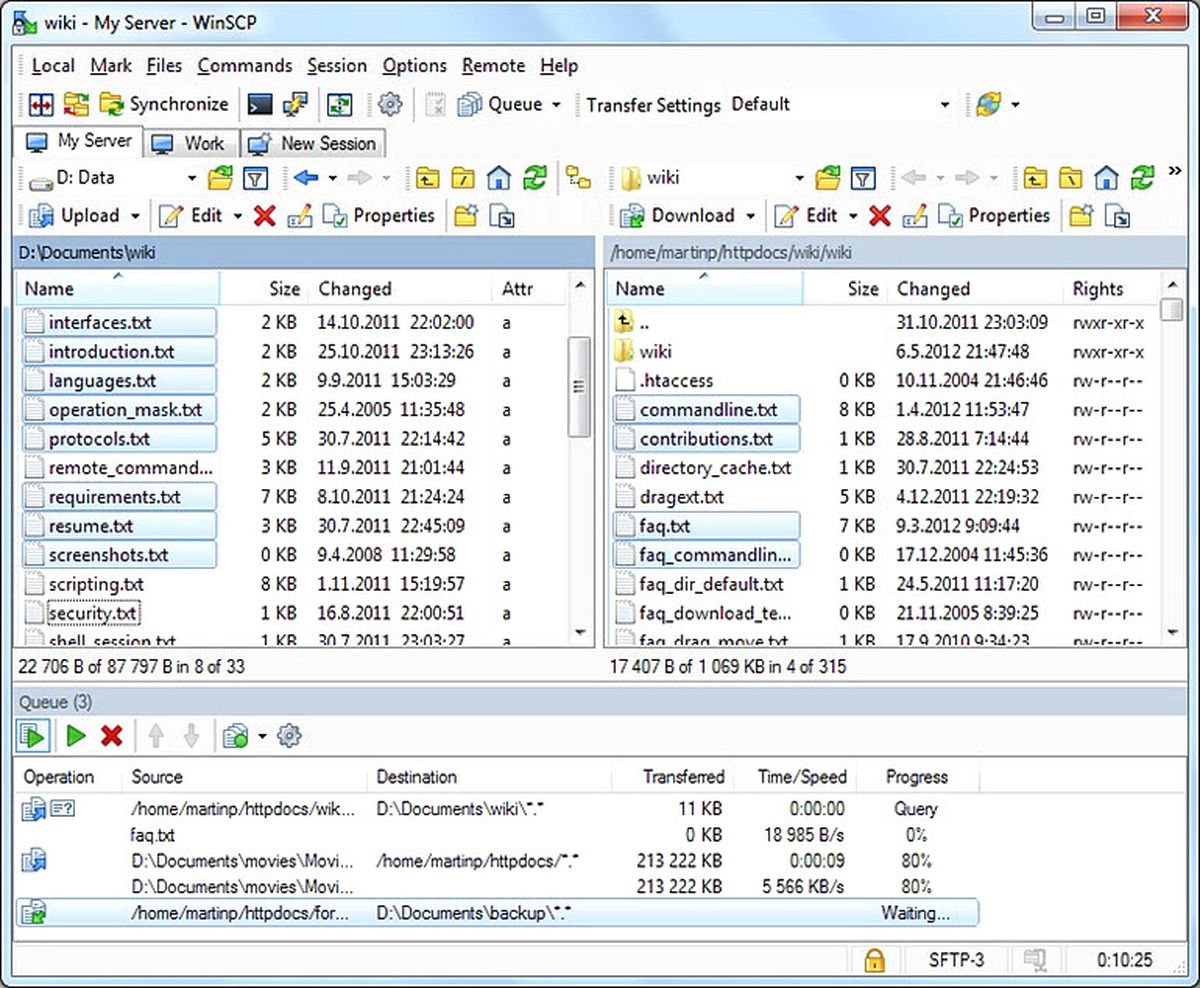Click the Upload button

[74, 215]
